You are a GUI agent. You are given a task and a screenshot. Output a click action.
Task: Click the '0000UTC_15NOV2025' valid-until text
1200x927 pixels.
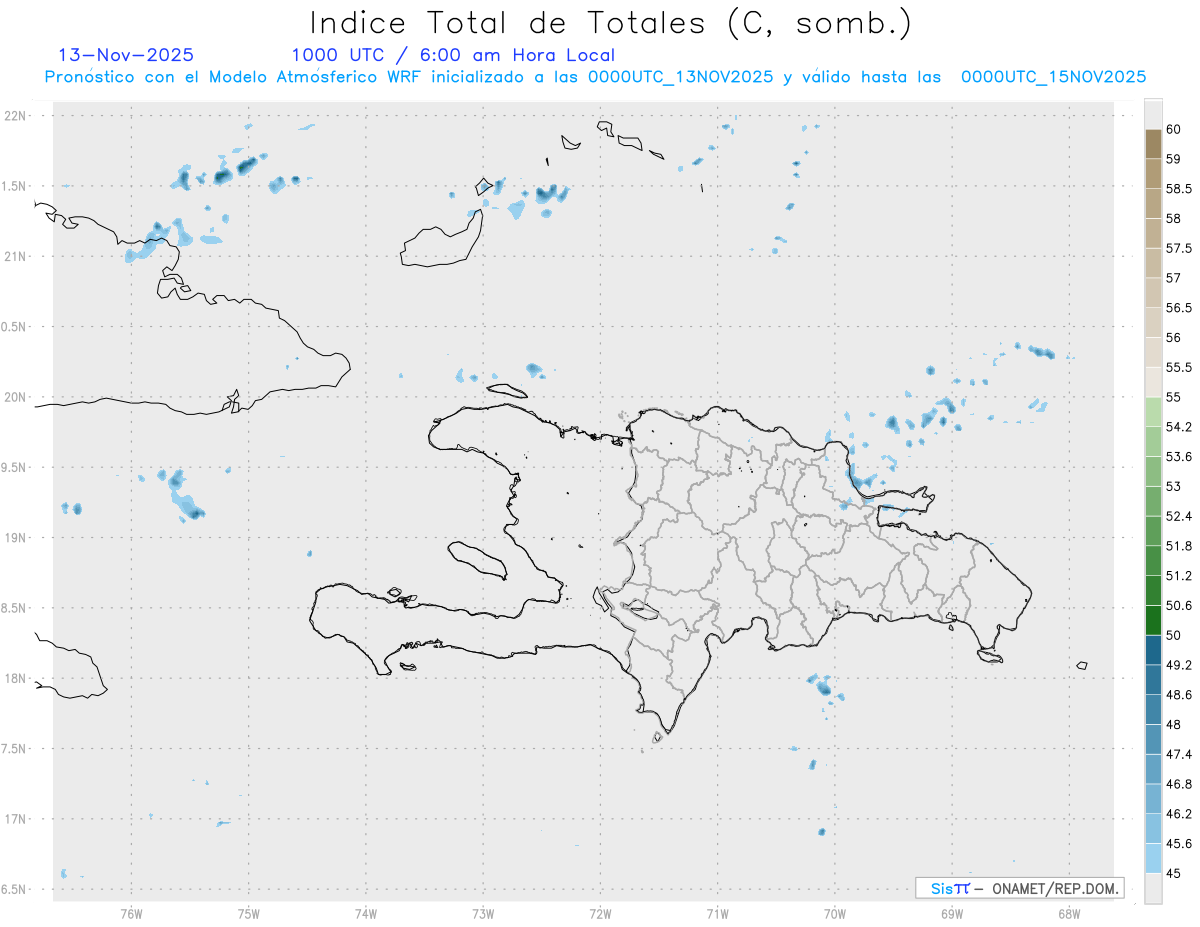click(x=1053, y=77)
